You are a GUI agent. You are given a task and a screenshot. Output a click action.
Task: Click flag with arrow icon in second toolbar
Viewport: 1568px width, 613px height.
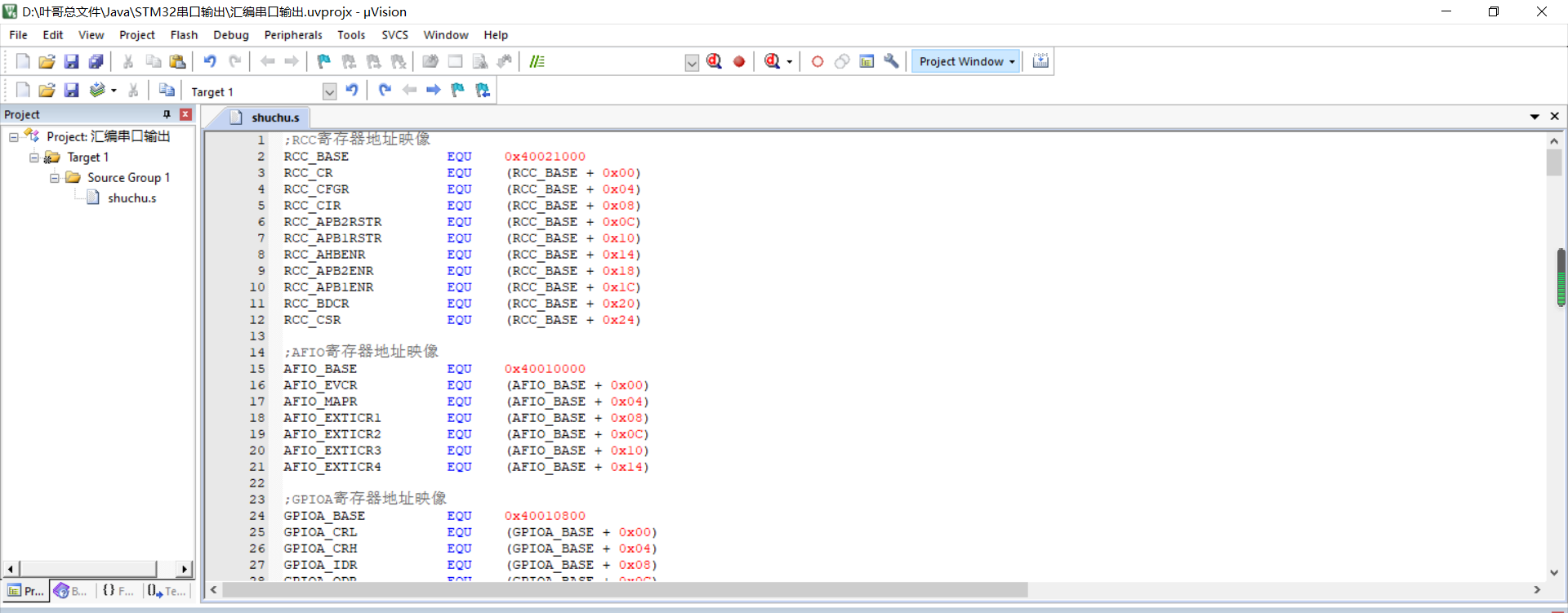click(x=483, y=90)
